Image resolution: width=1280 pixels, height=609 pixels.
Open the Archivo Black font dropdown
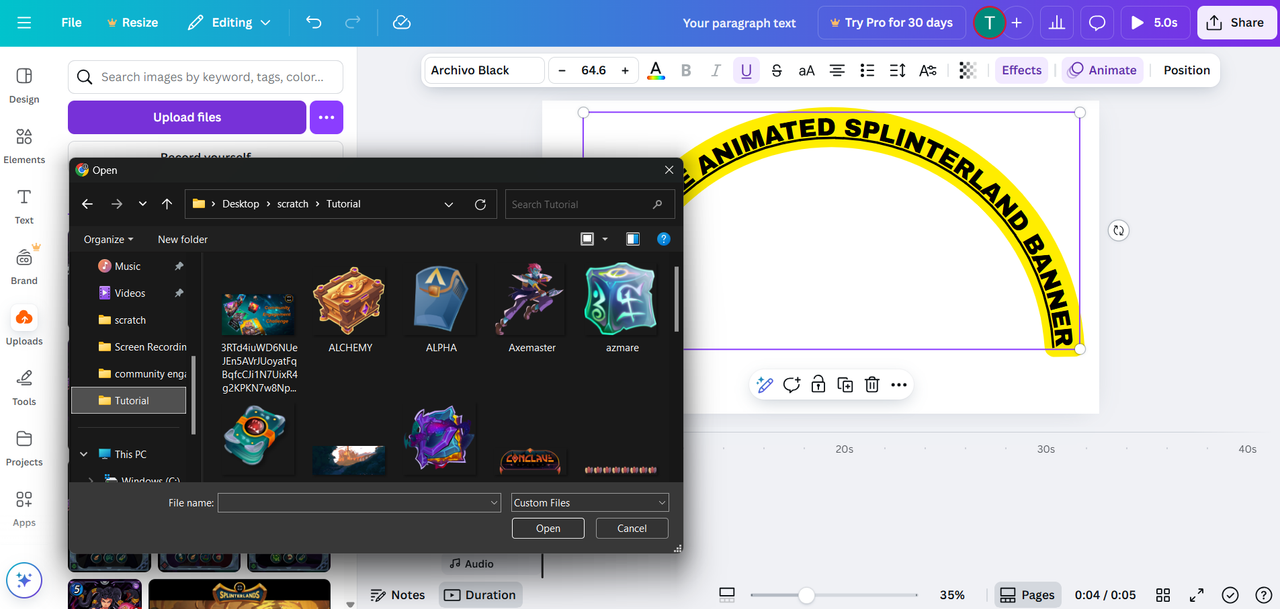click(x=484, y=70)
